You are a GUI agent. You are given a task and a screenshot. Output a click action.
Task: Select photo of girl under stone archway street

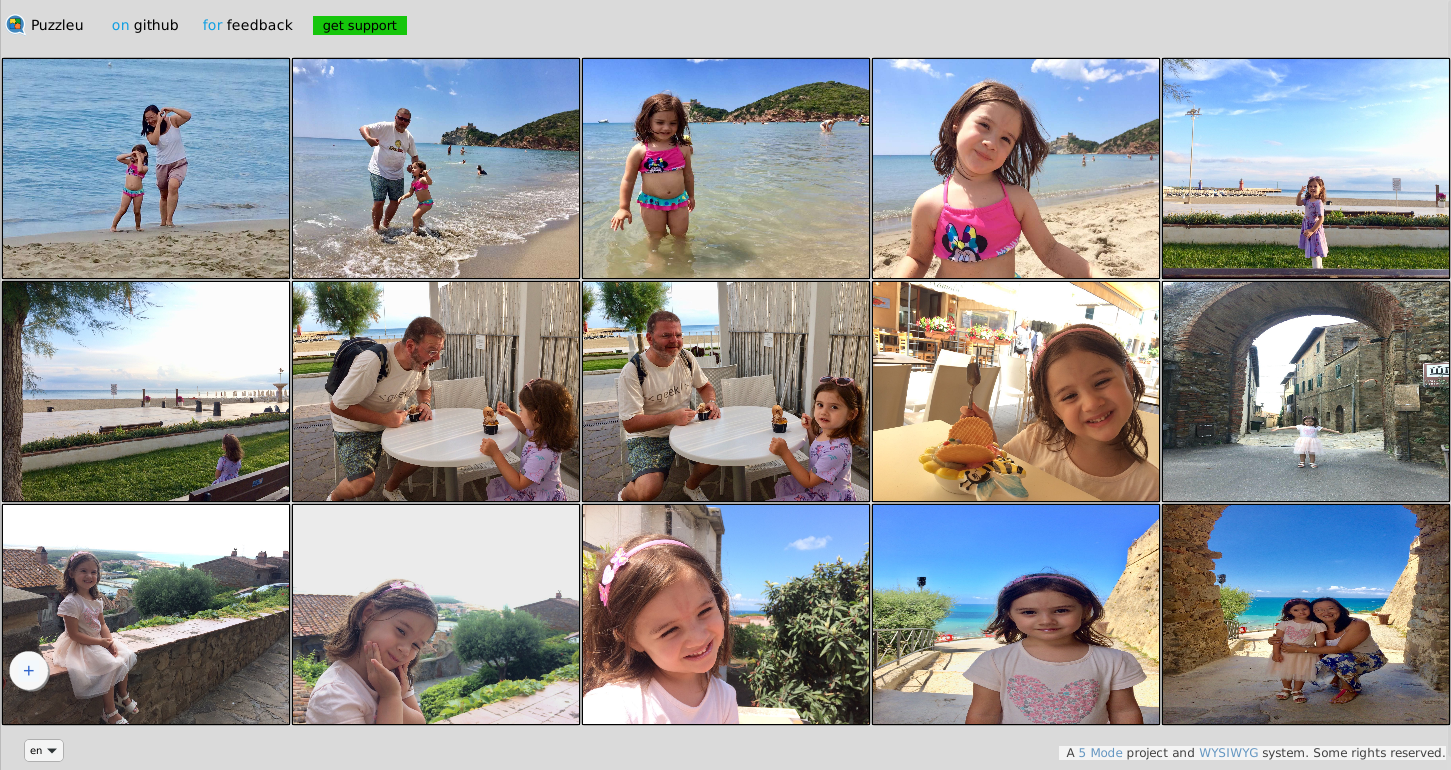(1306, 391)
